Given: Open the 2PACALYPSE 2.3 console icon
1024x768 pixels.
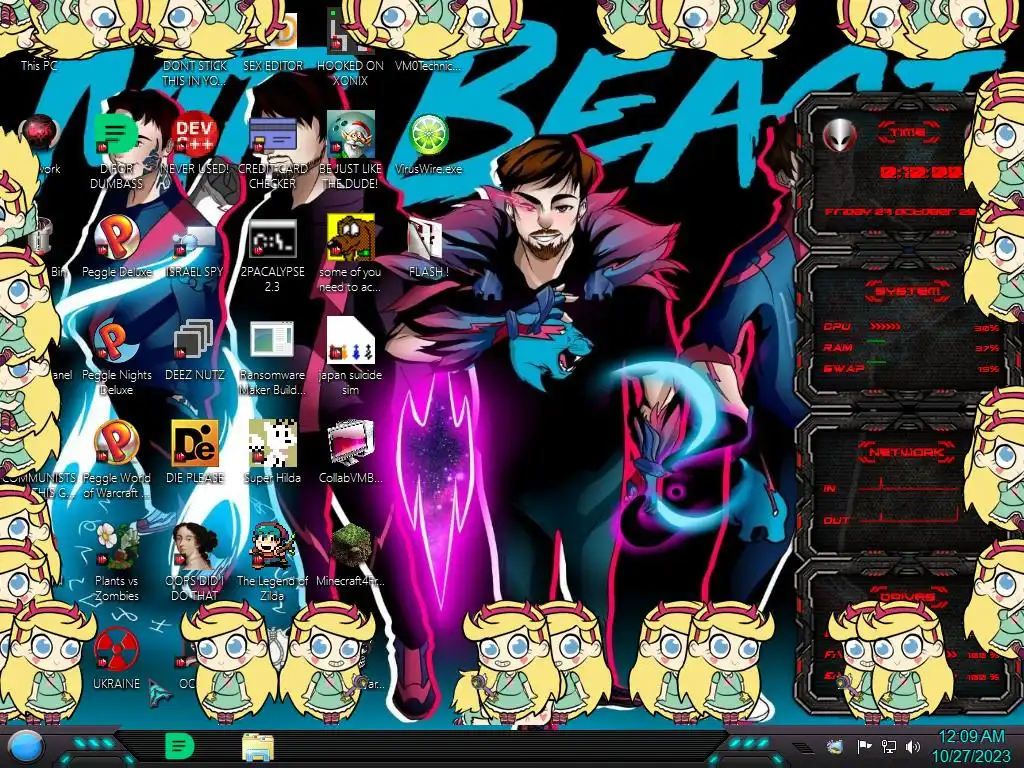Looking at the screenshot, I should coord(272,239).
